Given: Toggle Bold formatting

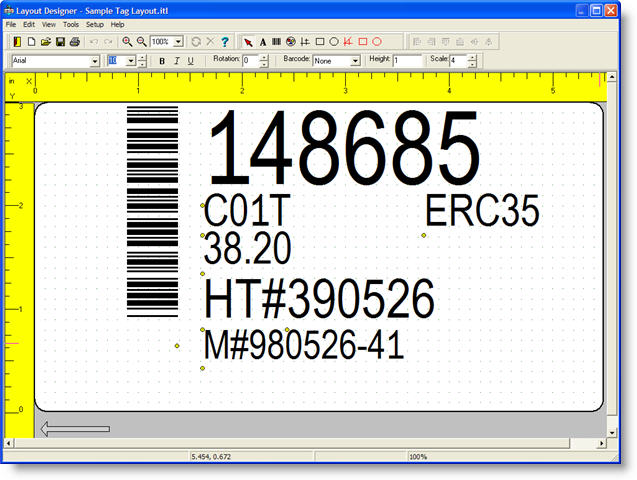Looking at the screenshot, I should tap(162, 61).
